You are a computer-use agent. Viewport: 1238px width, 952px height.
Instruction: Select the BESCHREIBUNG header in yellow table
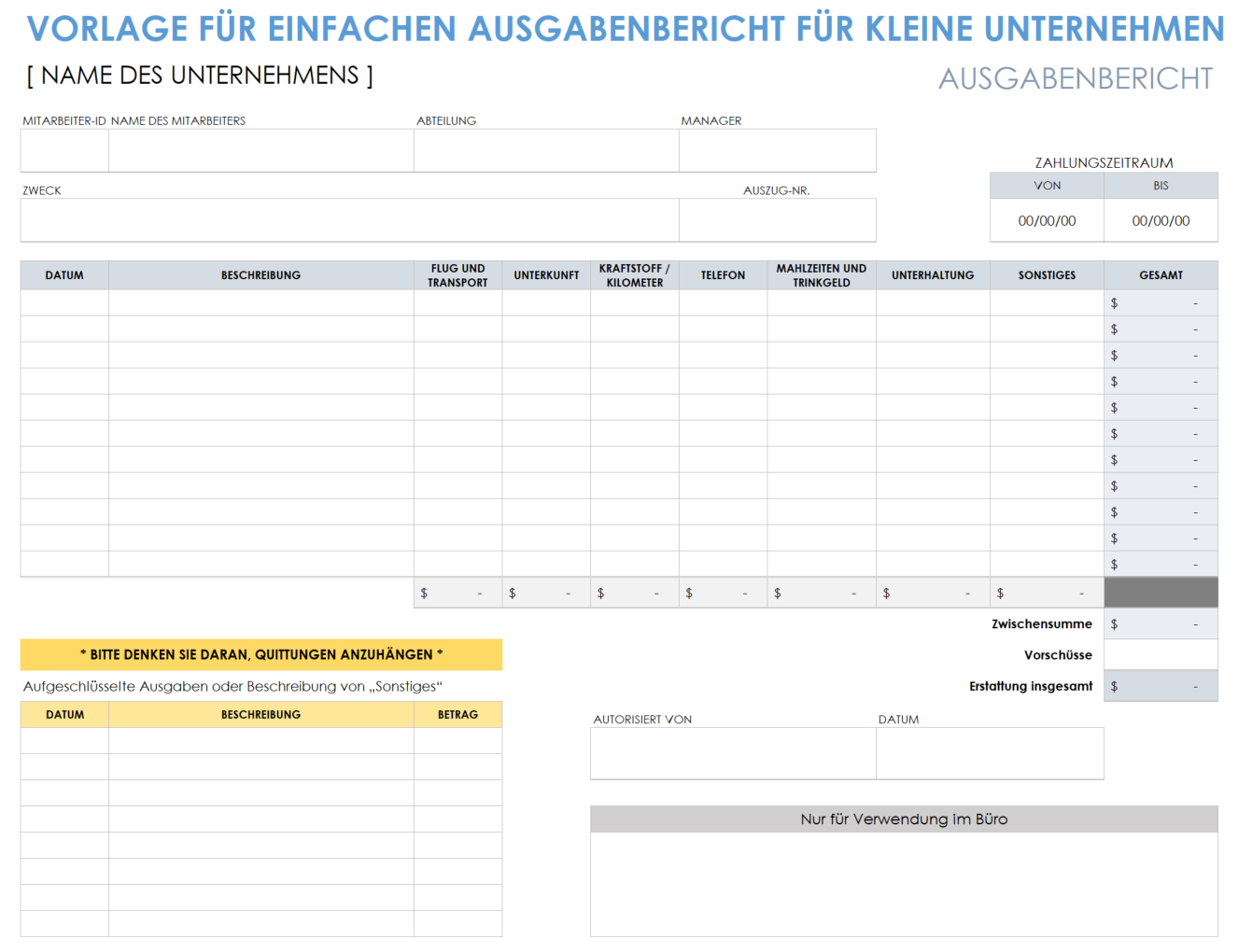(x=261, y=714)
